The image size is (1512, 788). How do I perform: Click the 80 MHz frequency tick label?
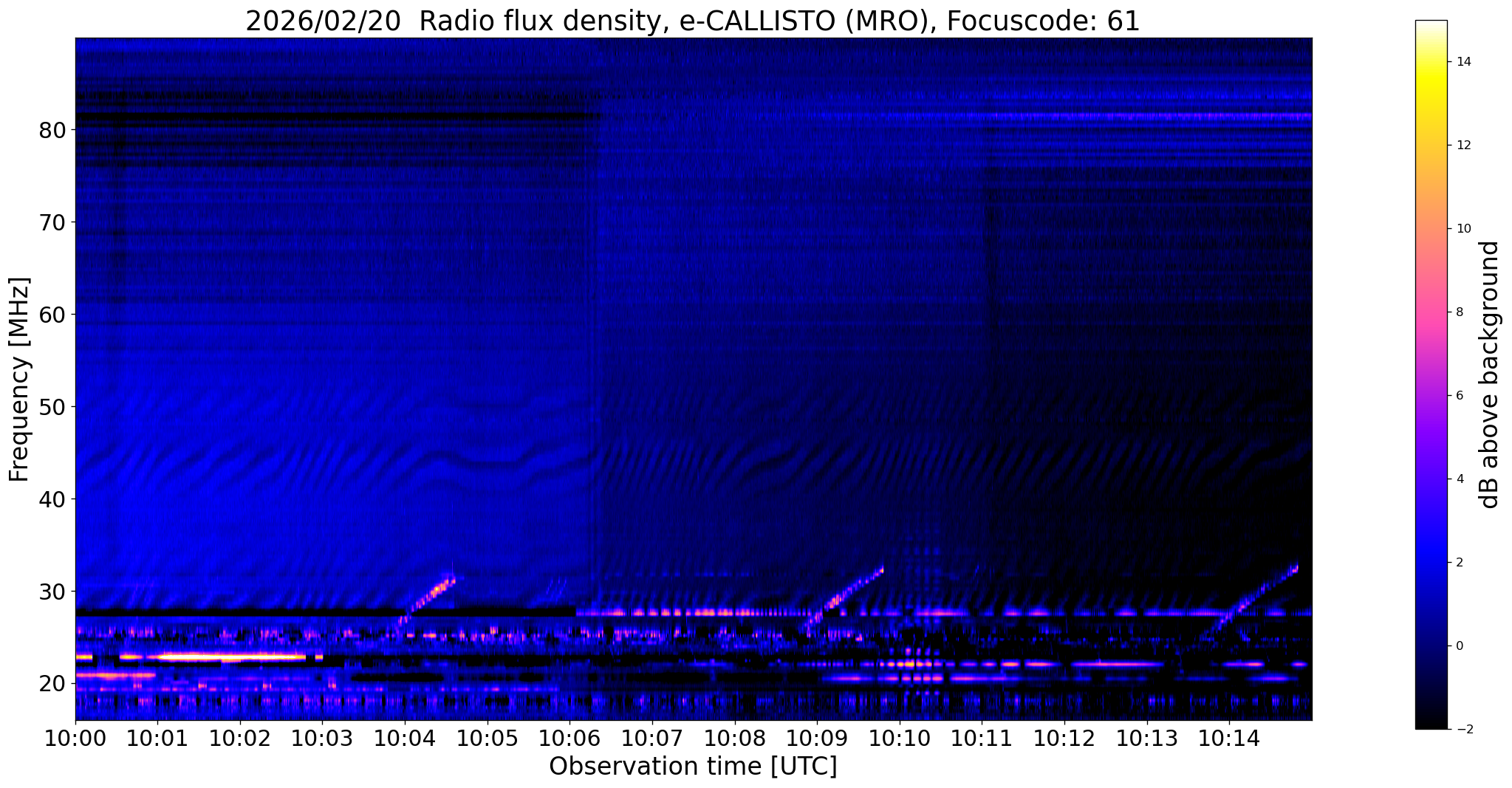tap(52, 130)
